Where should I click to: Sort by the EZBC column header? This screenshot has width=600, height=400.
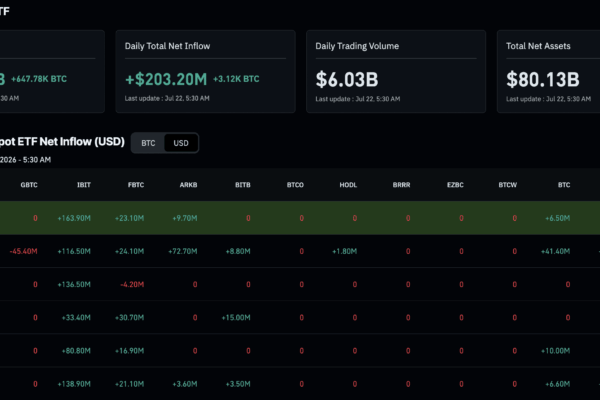(455, 185)
